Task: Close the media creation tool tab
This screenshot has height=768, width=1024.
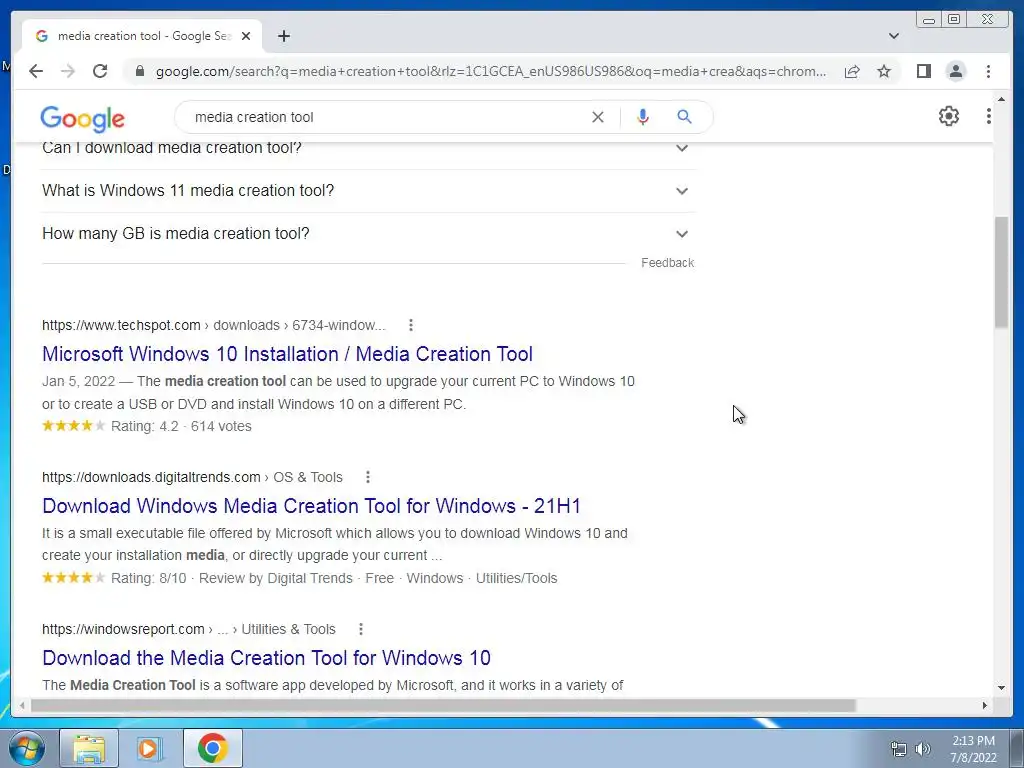Action: 246,36
